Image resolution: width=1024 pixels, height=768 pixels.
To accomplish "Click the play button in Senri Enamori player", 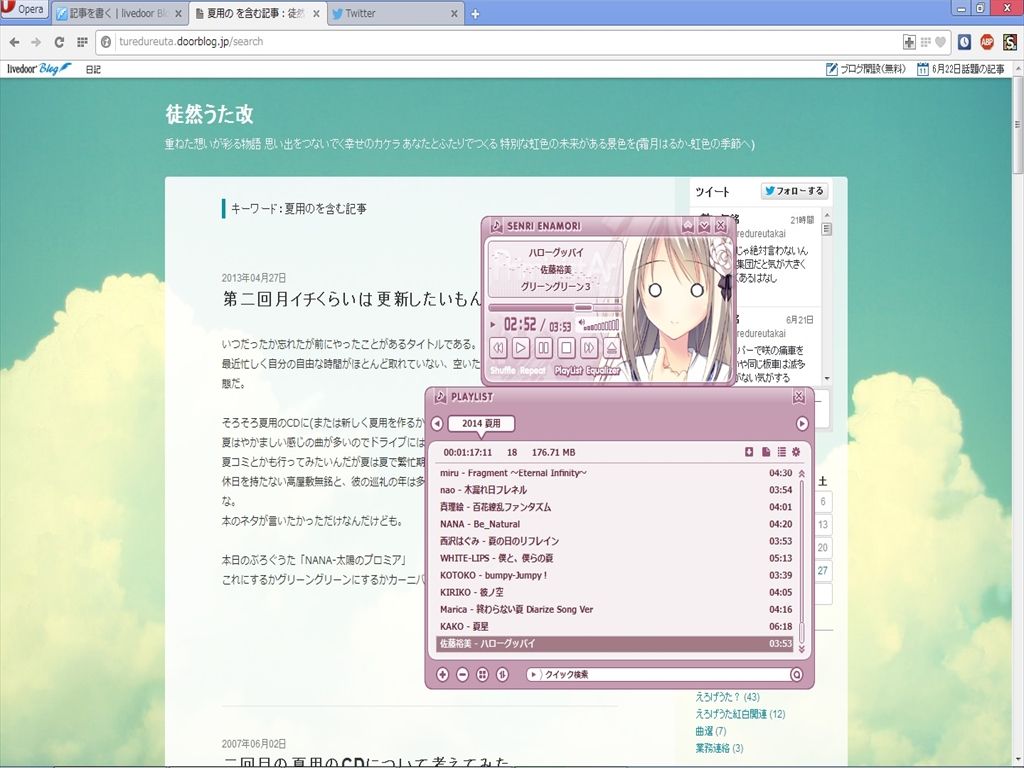I will [520, 347].
